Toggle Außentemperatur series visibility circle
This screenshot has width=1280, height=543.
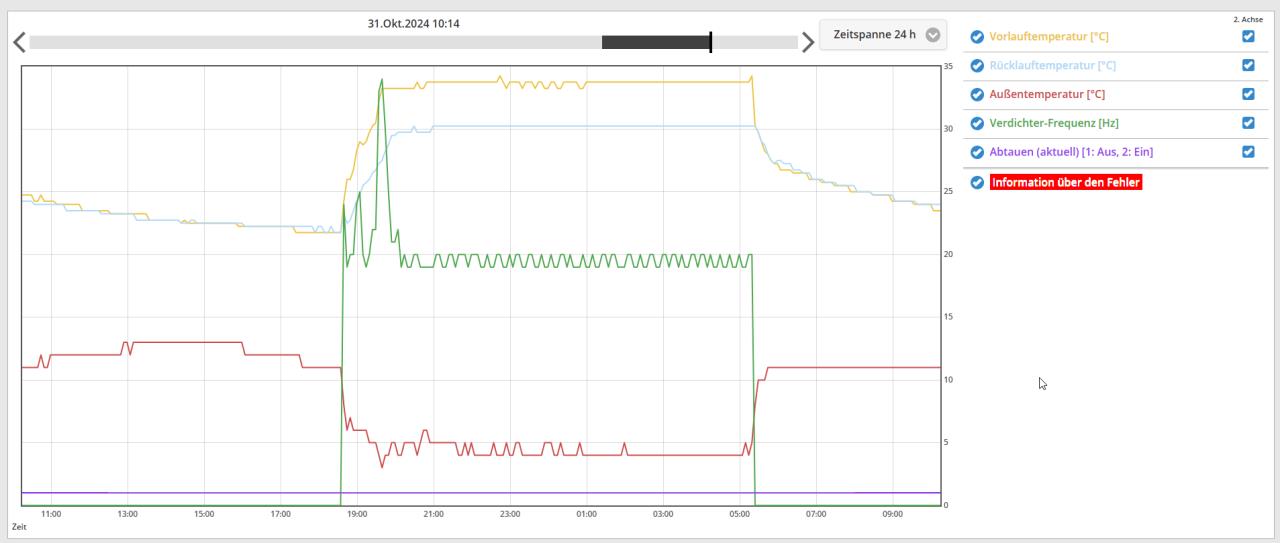point(977,95)
